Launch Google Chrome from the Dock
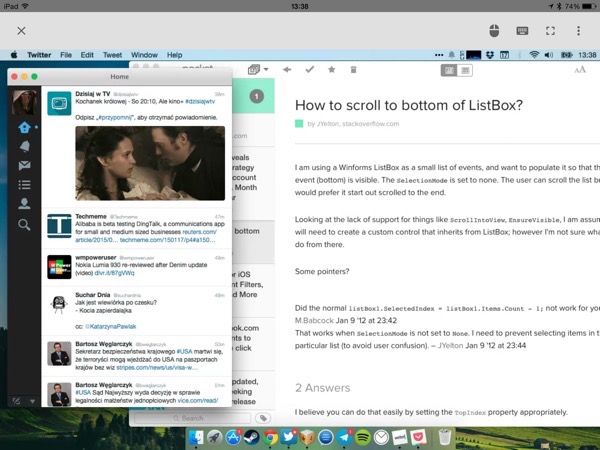600x450 pixels. [270, 437]
